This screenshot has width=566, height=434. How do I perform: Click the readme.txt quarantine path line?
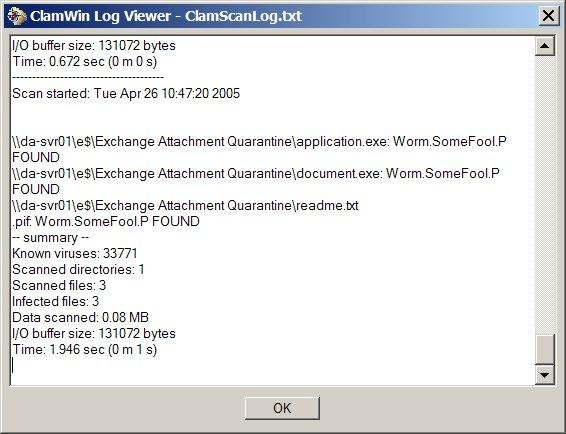click(x=185, y=205)
